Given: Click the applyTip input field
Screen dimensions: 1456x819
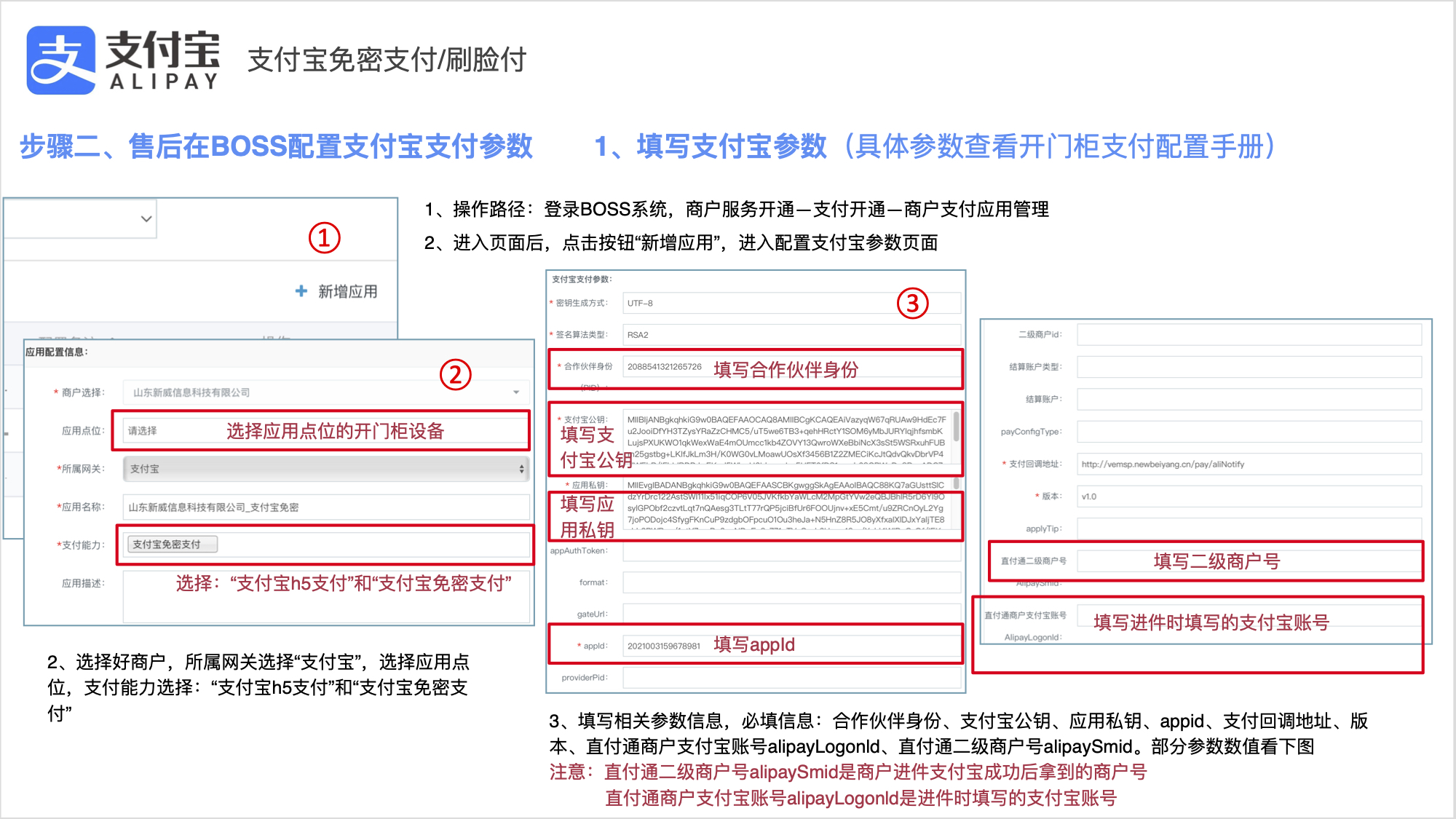Looking at the screenshot, I should tap(1249, 529).
